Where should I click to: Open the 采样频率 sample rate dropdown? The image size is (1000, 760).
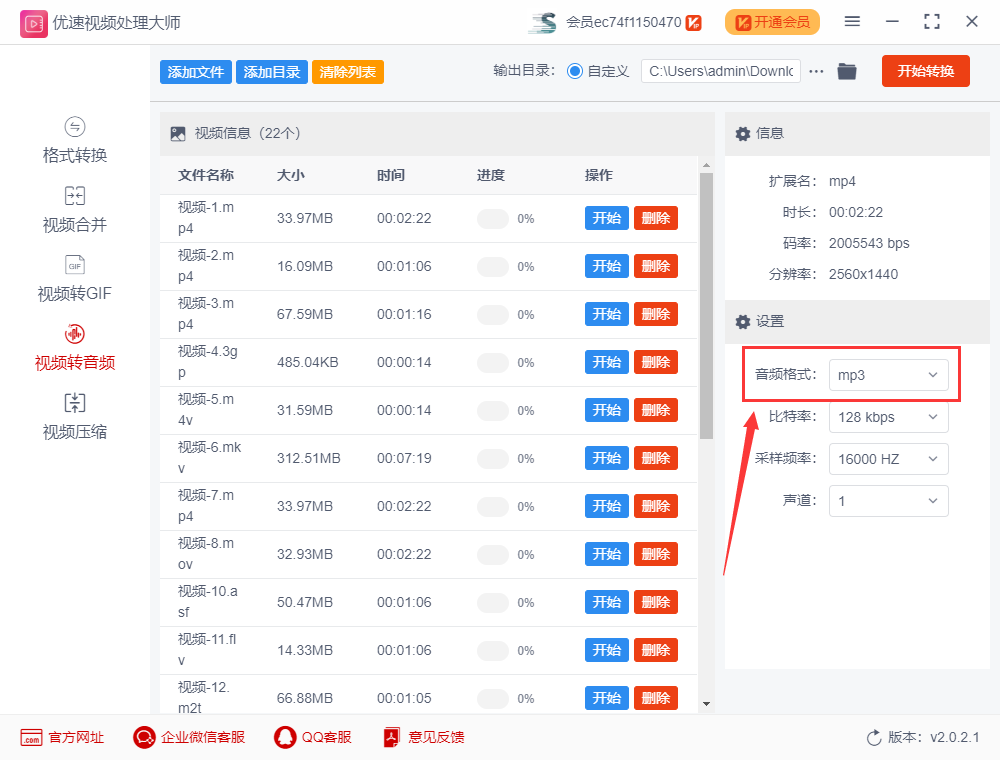point(888,459)
